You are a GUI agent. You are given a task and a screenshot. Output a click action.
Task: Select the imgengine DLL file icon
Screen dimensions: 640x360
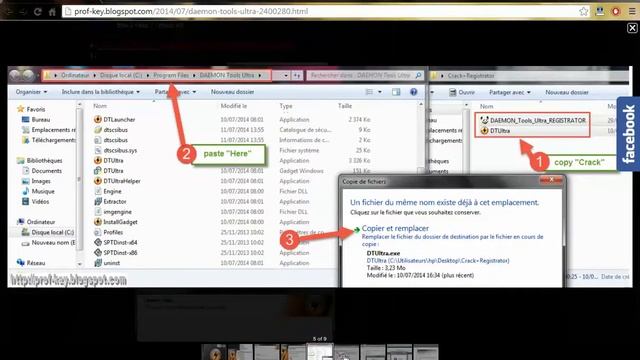98,212
